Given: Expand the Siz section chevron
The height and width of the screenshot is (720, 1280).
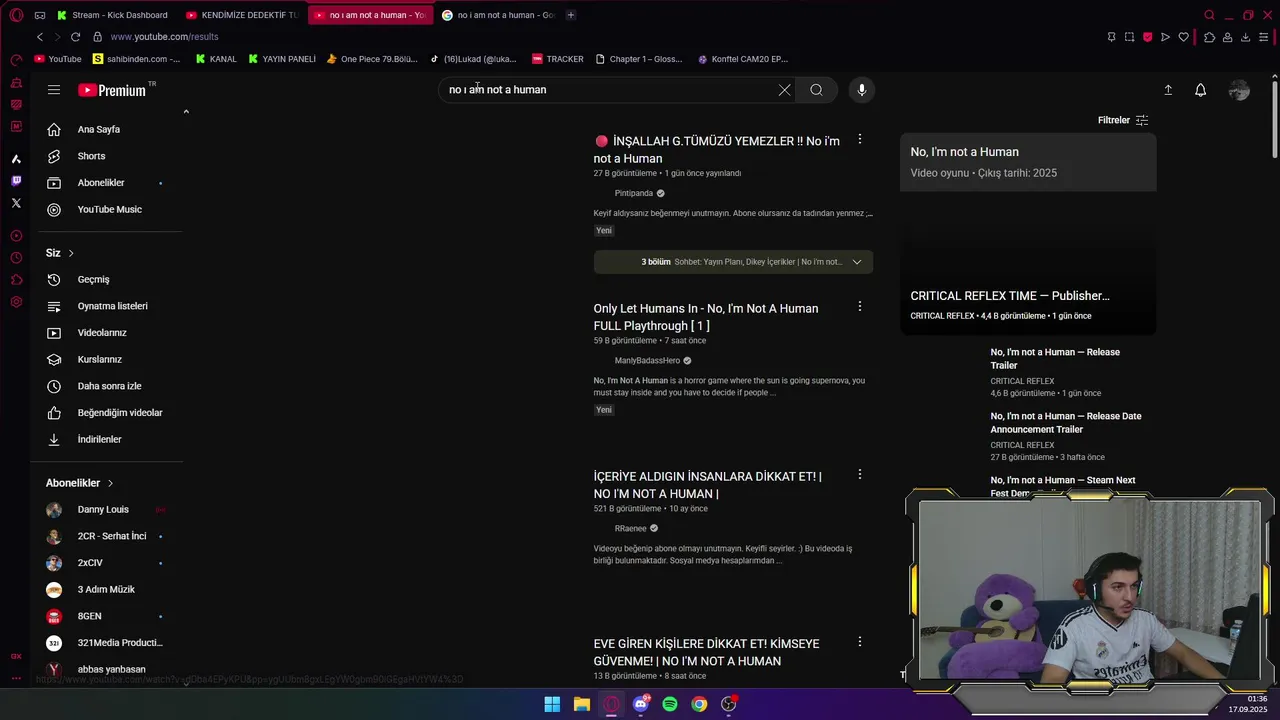Looking at the screenshot, I should click(x=71, y=253).
